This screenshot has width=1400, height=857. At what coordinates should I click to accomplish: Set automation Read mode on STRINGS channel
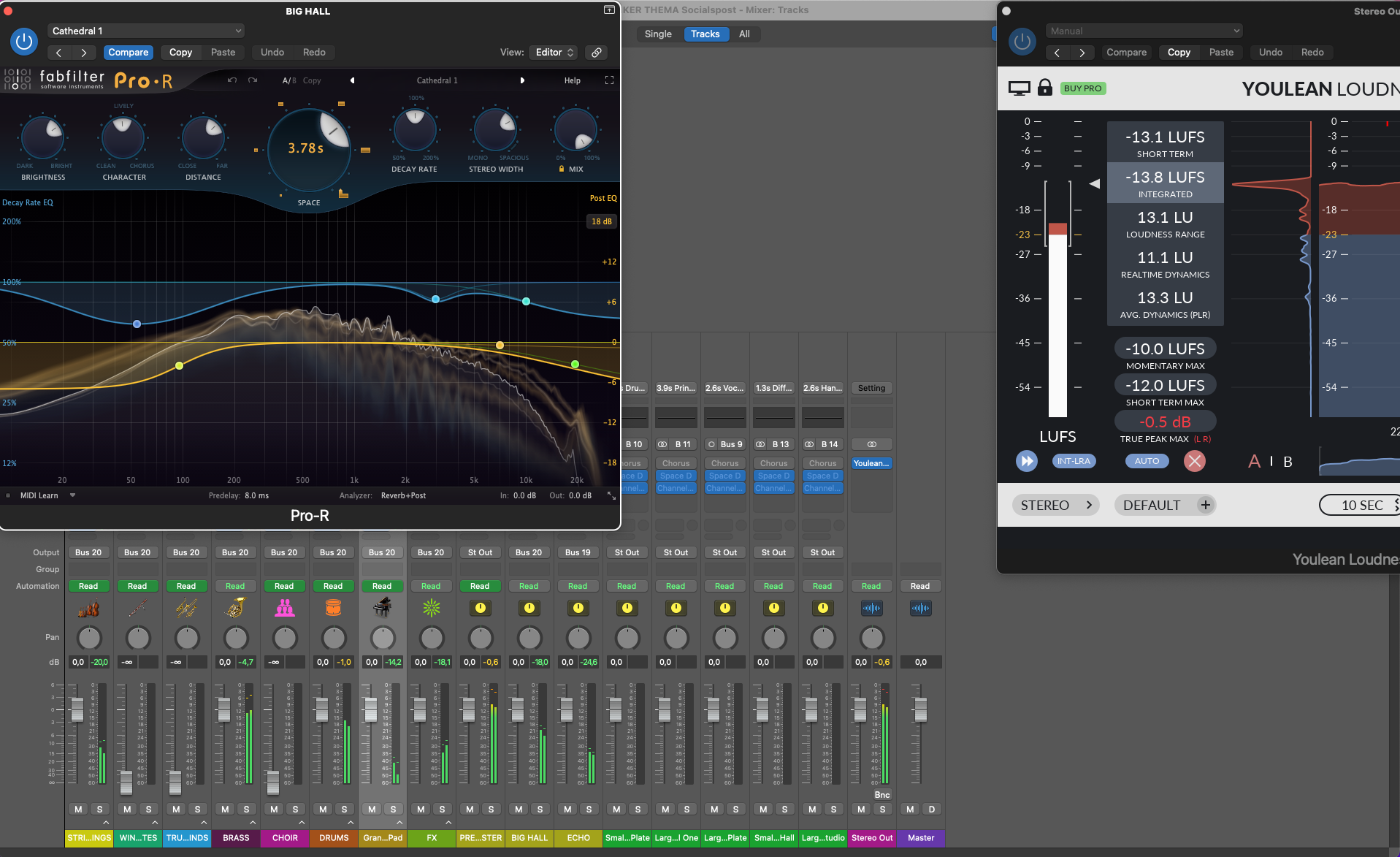tap(88, 586)
